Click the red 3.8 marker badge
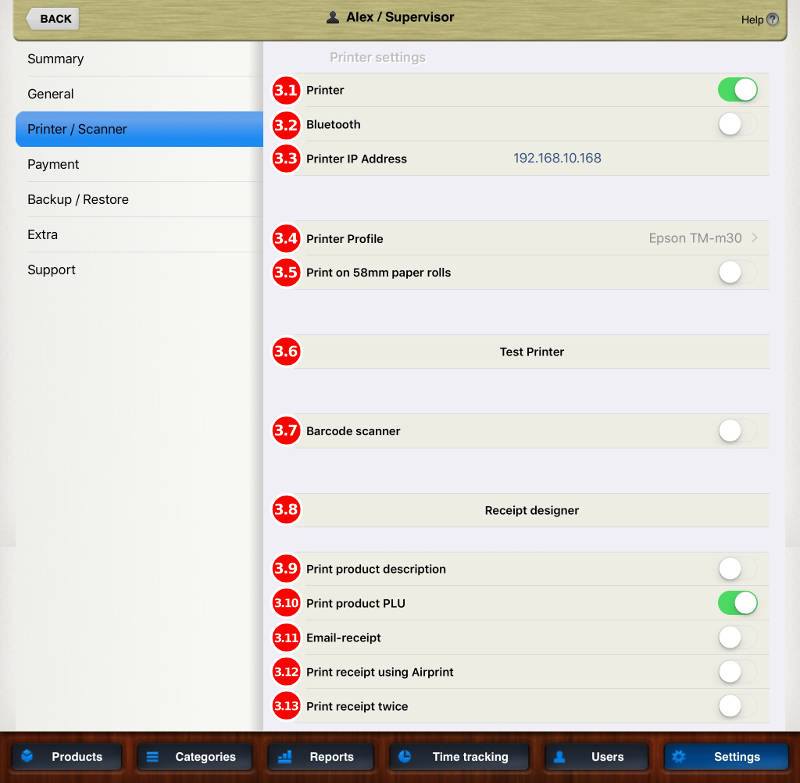 (287, 510)
